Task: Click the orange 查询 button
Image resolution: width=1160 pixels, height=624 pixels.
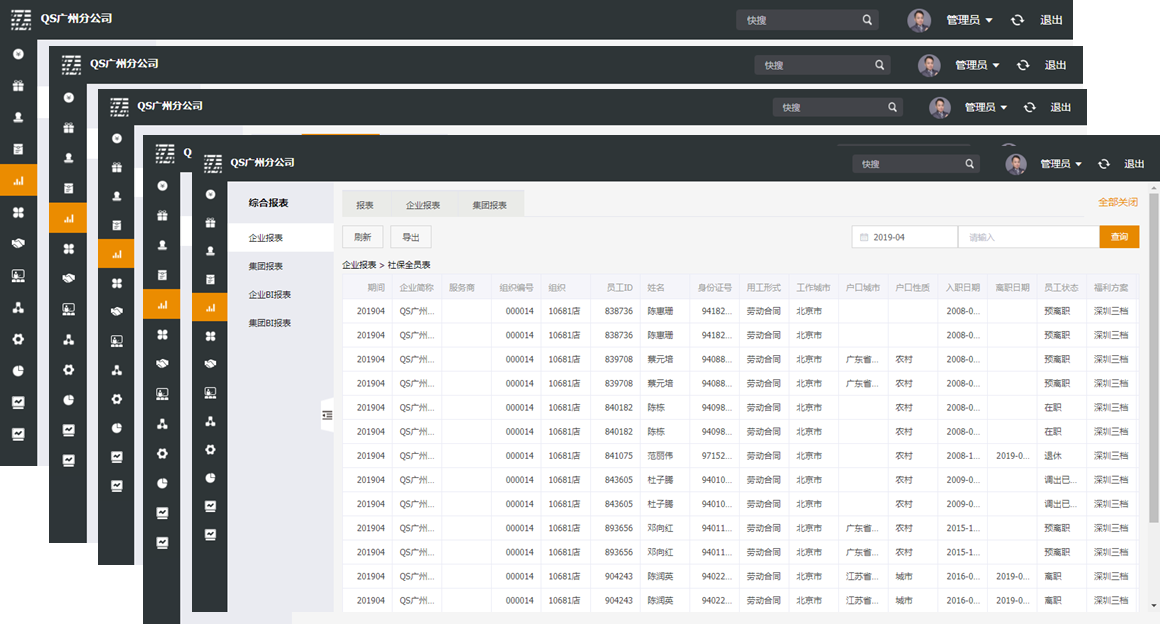Action: point(1118,237)
